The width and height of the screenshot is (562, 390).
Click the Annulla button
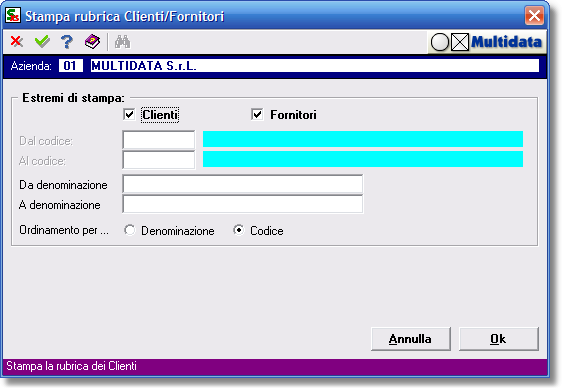411,339
